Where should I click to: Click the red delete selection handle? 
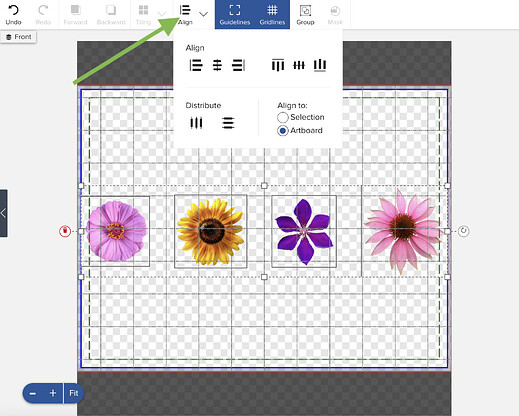pyautogui.click(x=65, y=231)
